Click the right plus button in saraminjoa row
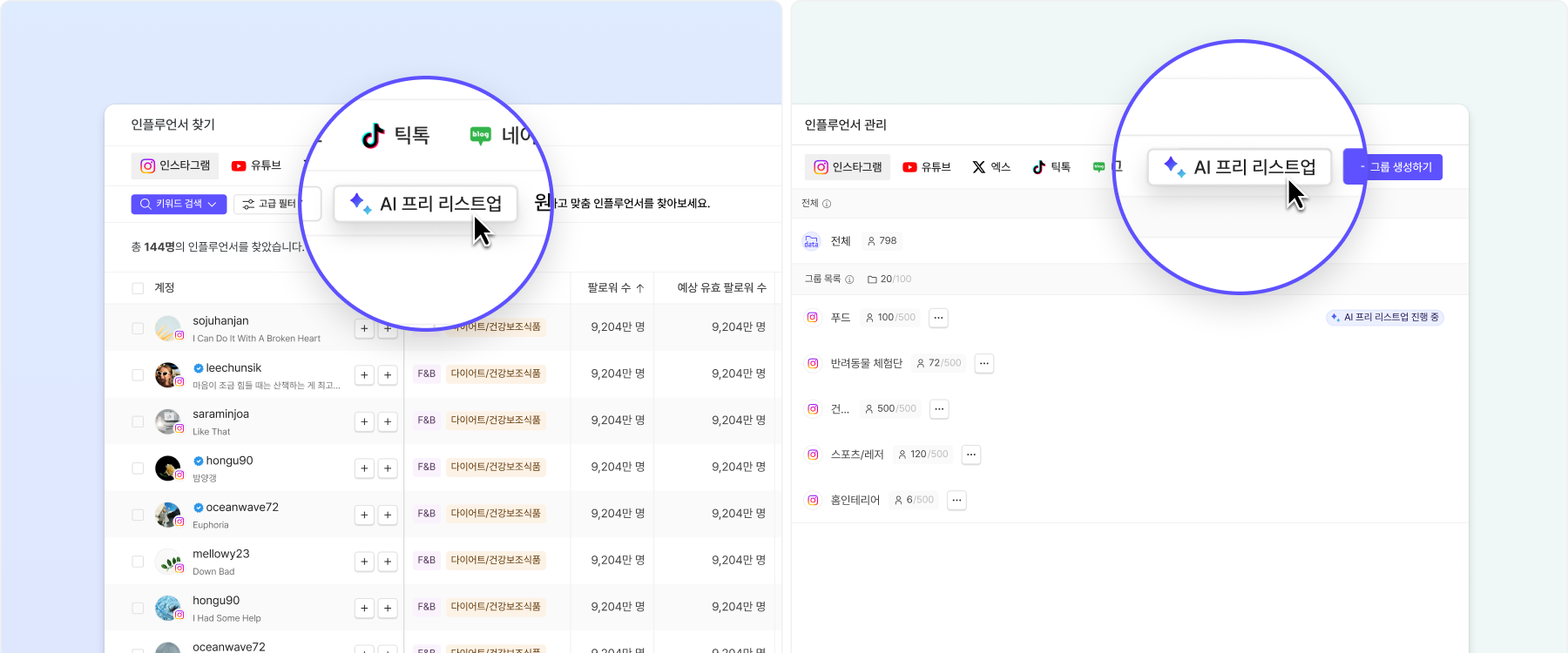Viewport: 1568px width, 653px height. tap(388, 421)
